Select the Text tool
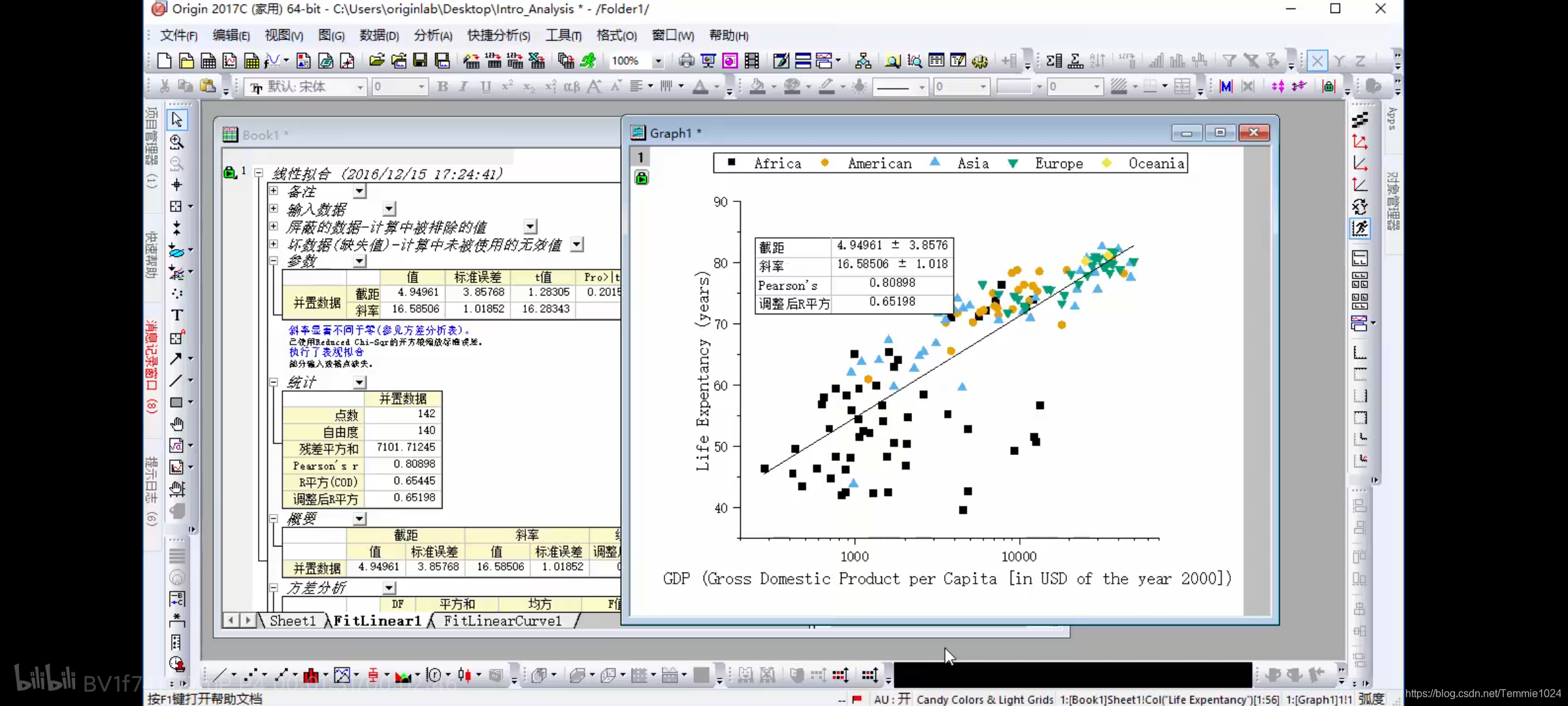The image size is (1568, 706). pyautogui.click(x=176, y=315)
